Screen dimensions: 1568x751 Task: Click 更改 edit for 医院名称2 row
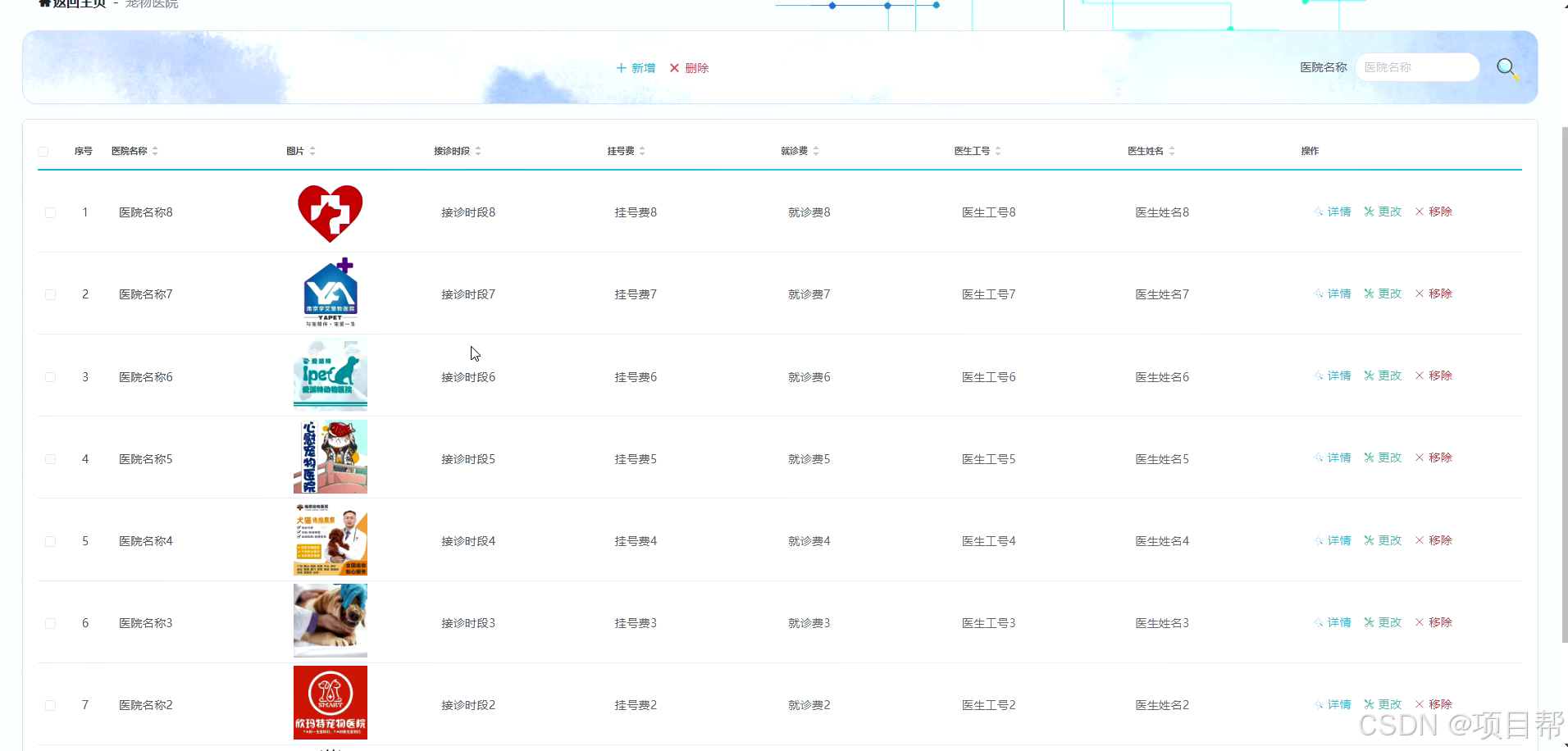pyautogui.click(x=1383, y=704)
